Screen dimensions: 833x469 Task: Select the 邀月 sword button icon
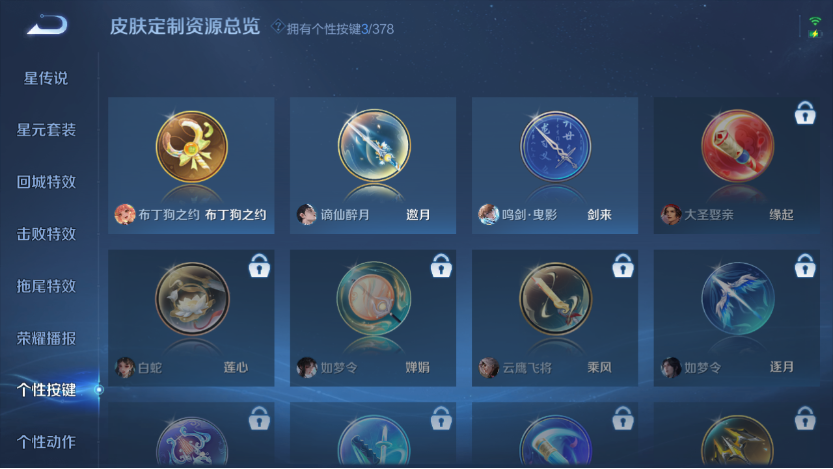(374, 145)
